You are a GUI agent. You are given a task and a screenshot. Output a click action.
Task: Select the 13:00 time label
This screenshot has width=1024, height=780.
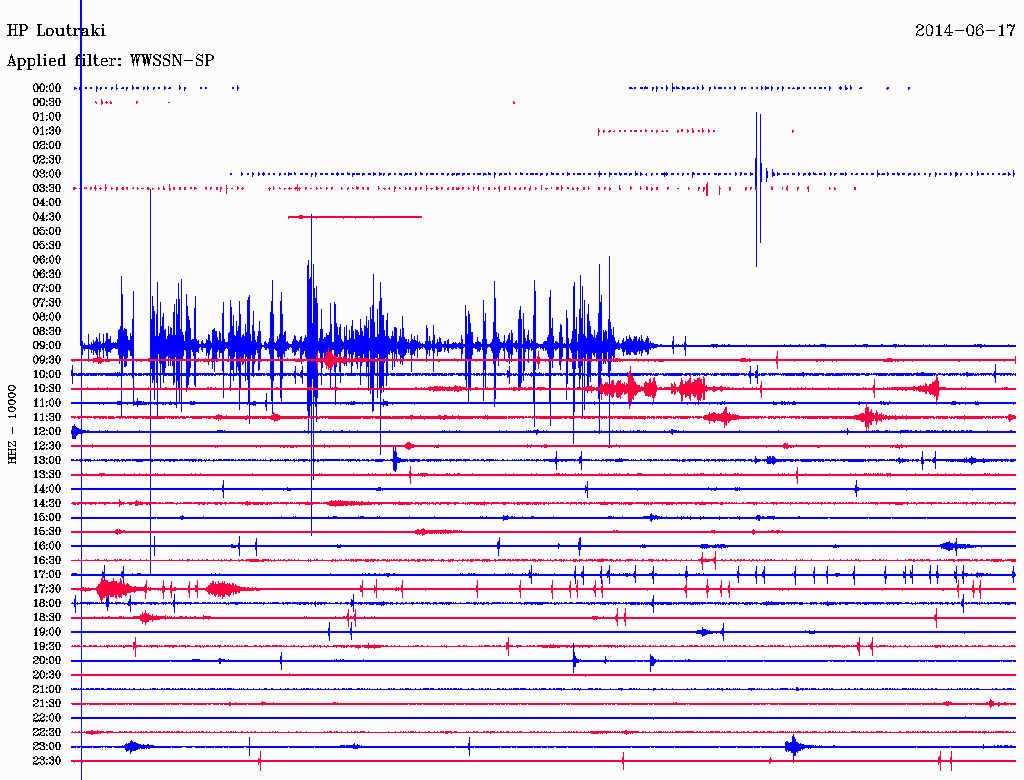pyautogui.click(x=47, y=460)
